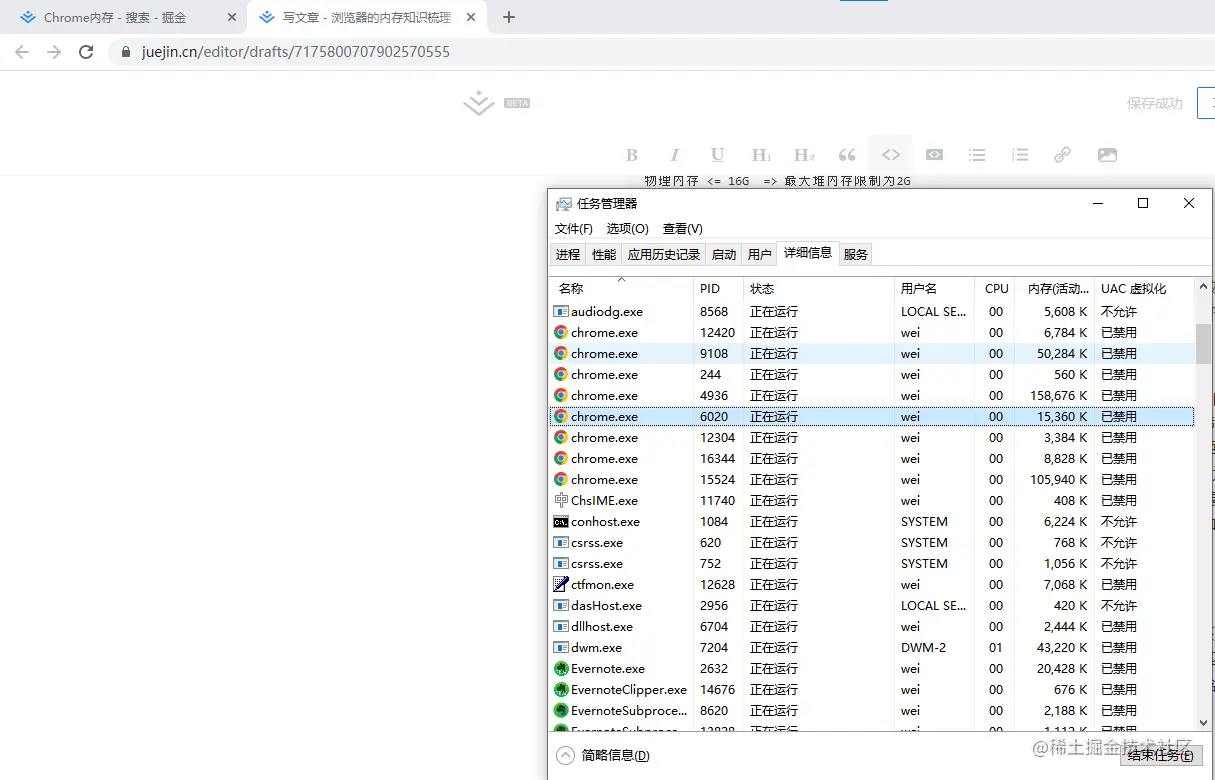Open the 文件(F) menu
1215x780 pixels.
[574, 228]
